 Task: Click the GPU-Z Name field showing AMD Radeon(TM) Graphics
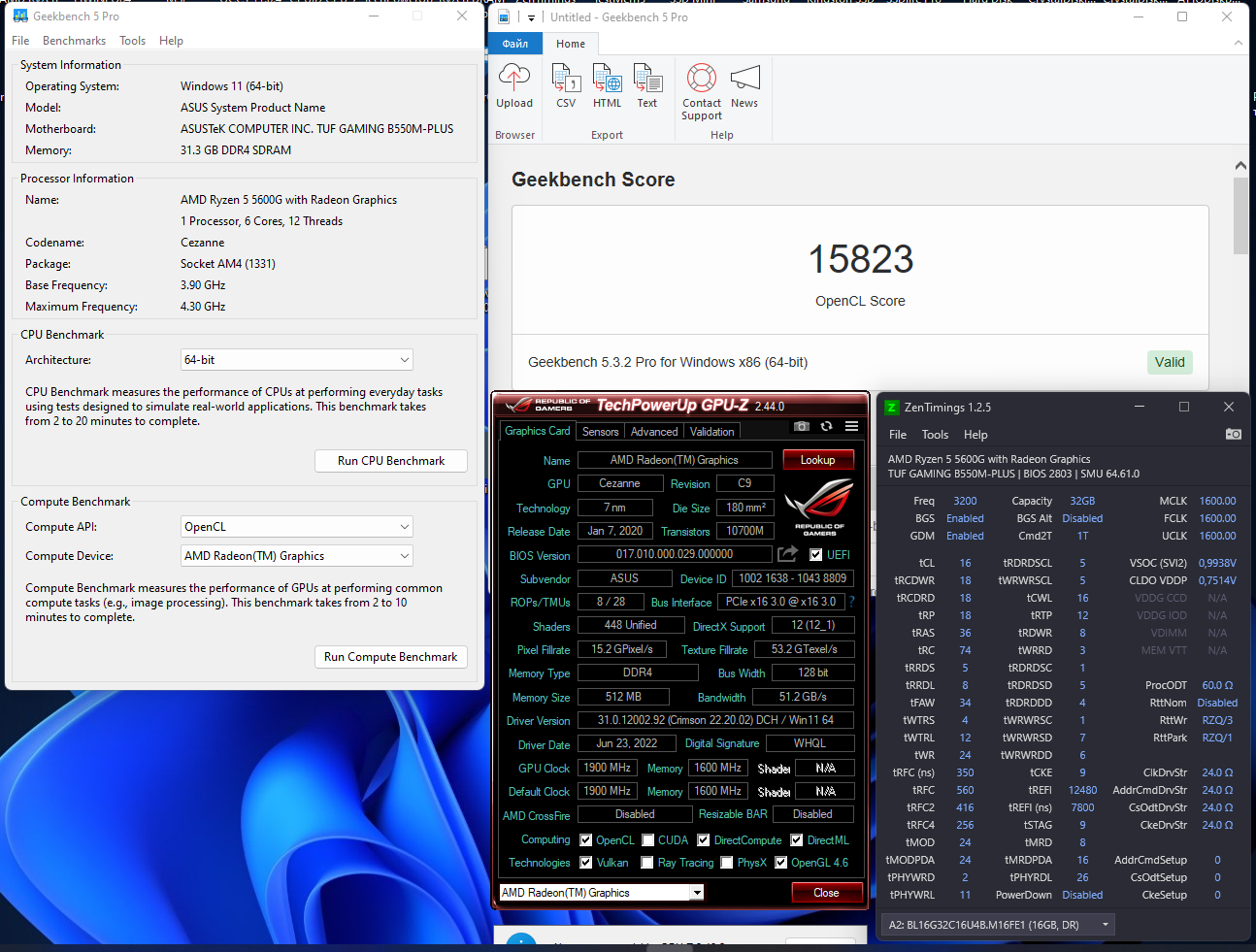point(675,460)
